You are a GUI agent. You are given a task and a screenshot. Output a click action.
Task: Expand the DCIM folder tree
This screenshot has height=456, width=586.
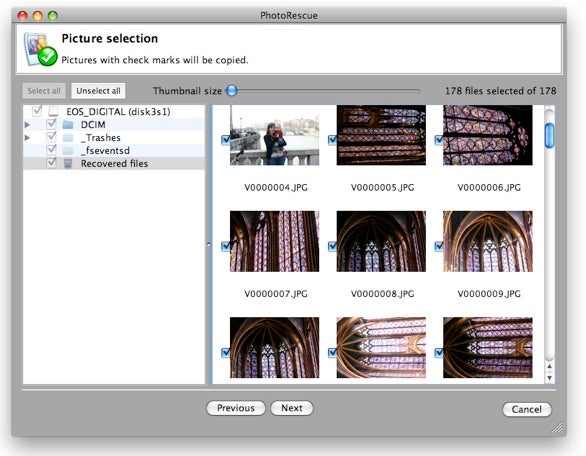pyautogui.click(x=27, y=124)
